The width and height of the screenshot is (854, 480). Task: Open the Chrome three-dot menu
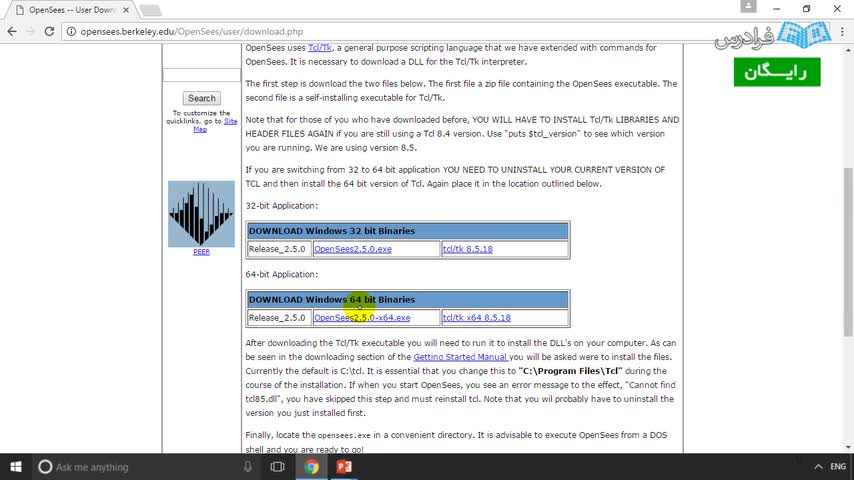coord(842,32)
